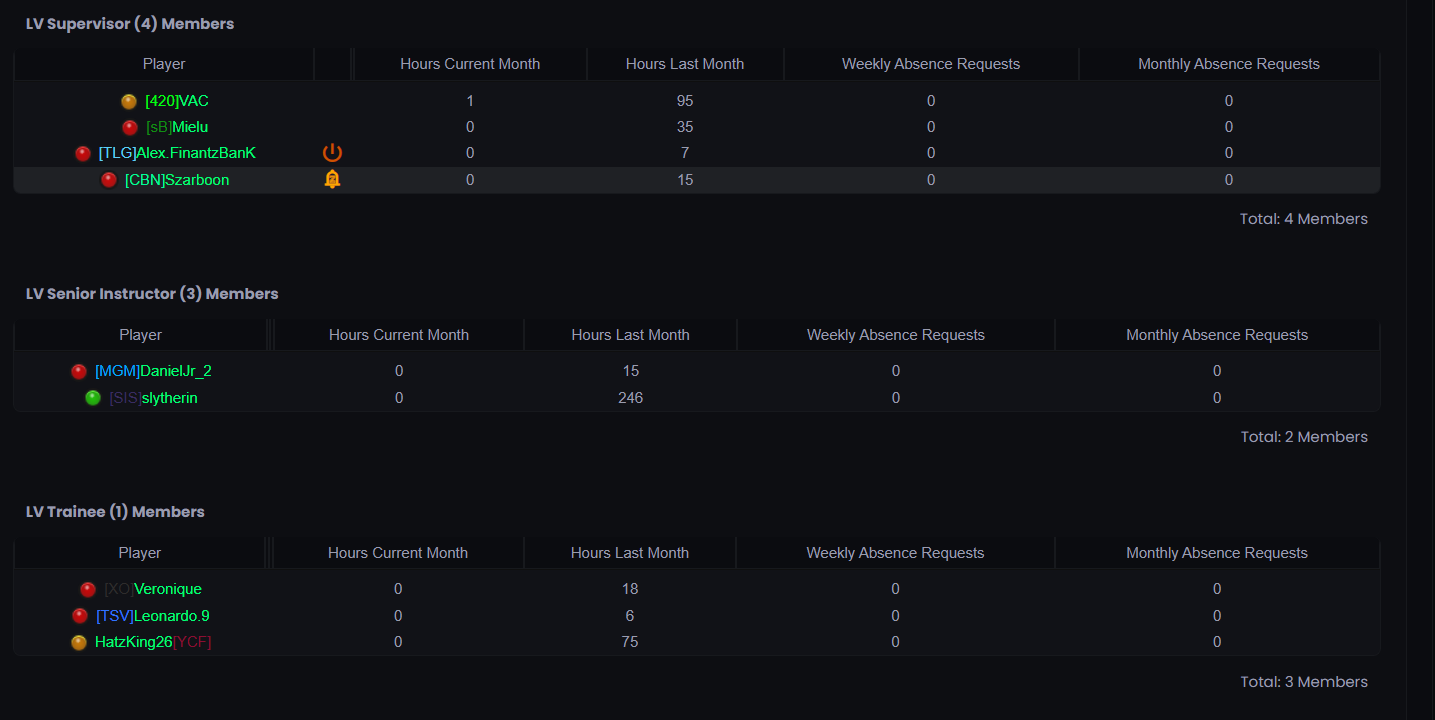Open player profile [TLG]Alex.FinantzBanK

pos(177,153)
